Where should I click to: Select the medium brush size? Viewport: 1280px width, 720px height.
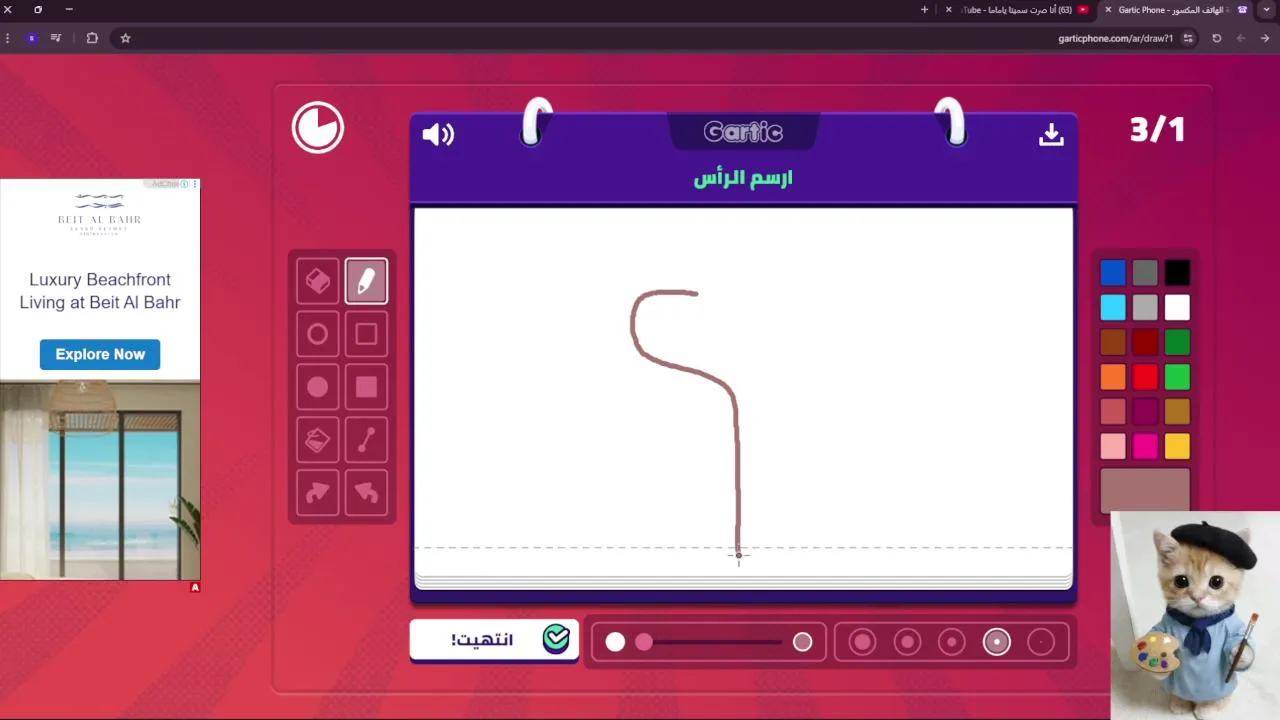952,642
